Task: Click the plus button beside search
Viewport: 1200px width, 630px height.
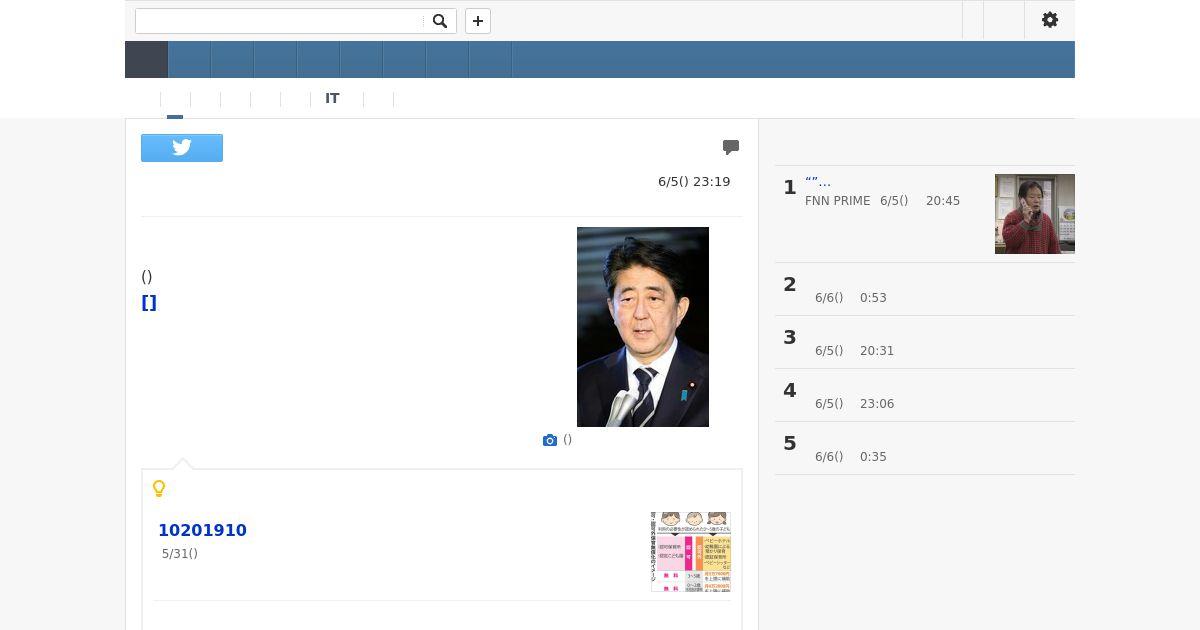Action: click(478, 21)
